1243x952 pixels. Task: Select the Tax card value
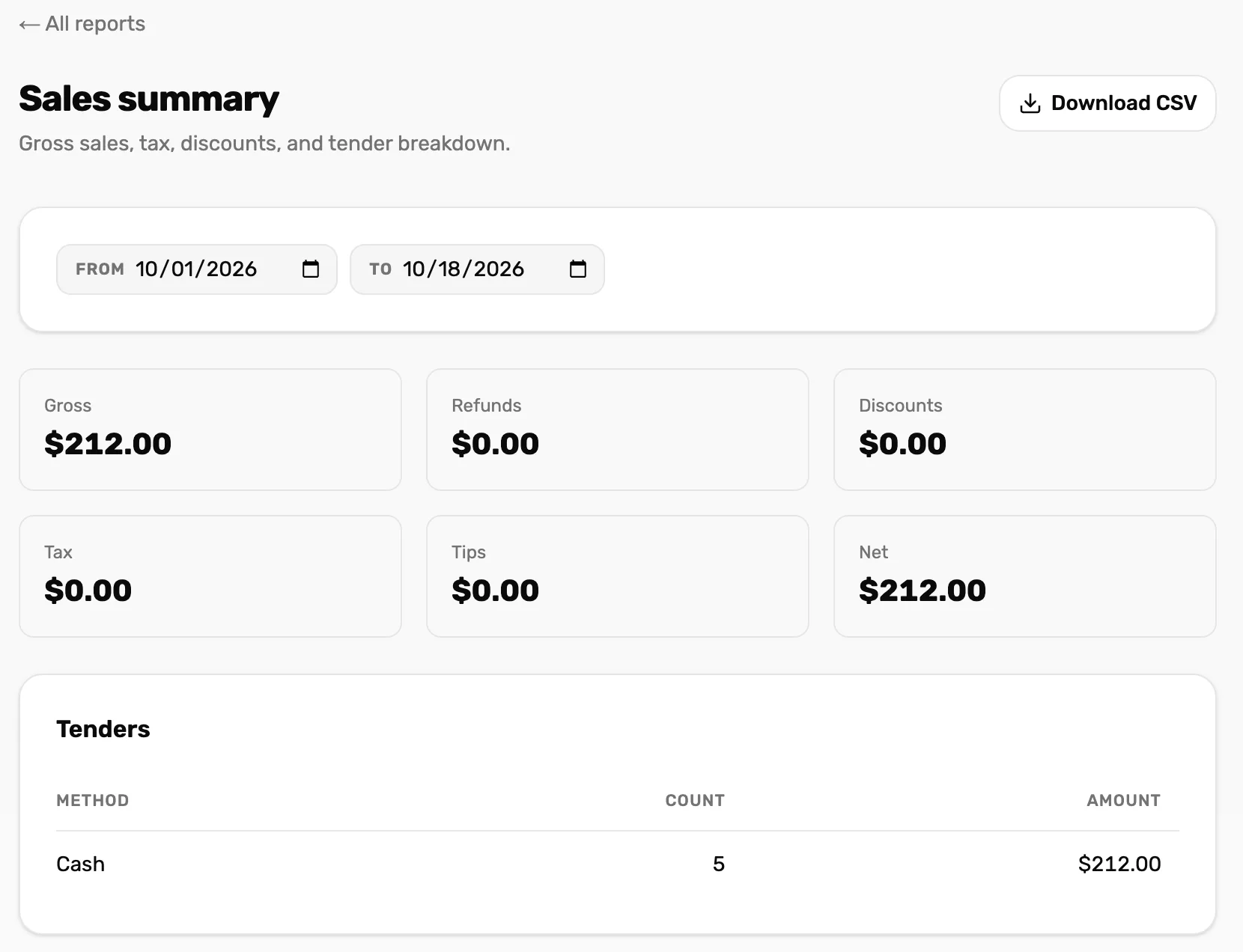pos(88,591)
